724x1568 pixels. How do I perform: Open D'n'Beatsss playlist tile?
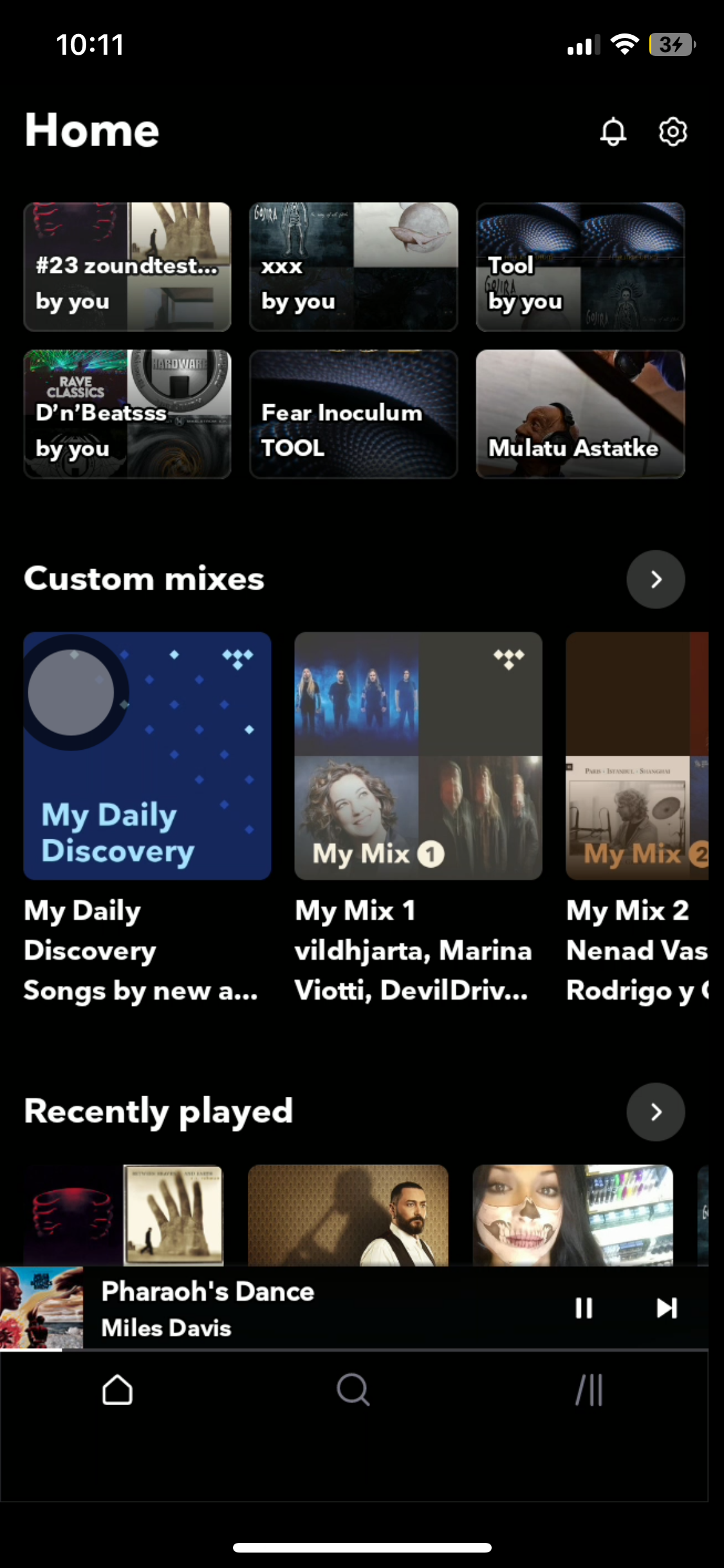tap(127, 414)
